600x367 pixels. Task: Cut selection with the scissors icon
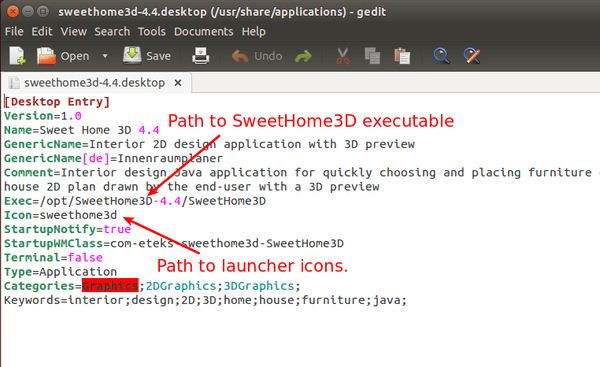click(342, 56)
